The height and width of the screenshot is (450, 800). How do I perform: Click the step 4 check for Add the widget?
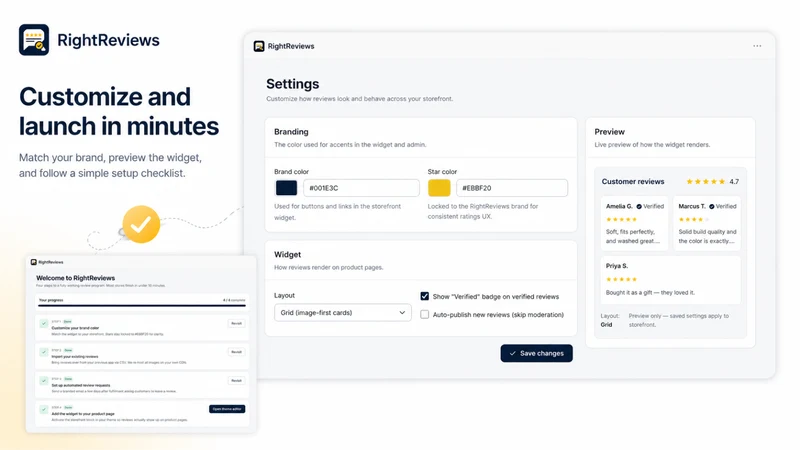(x=44, y=409)
